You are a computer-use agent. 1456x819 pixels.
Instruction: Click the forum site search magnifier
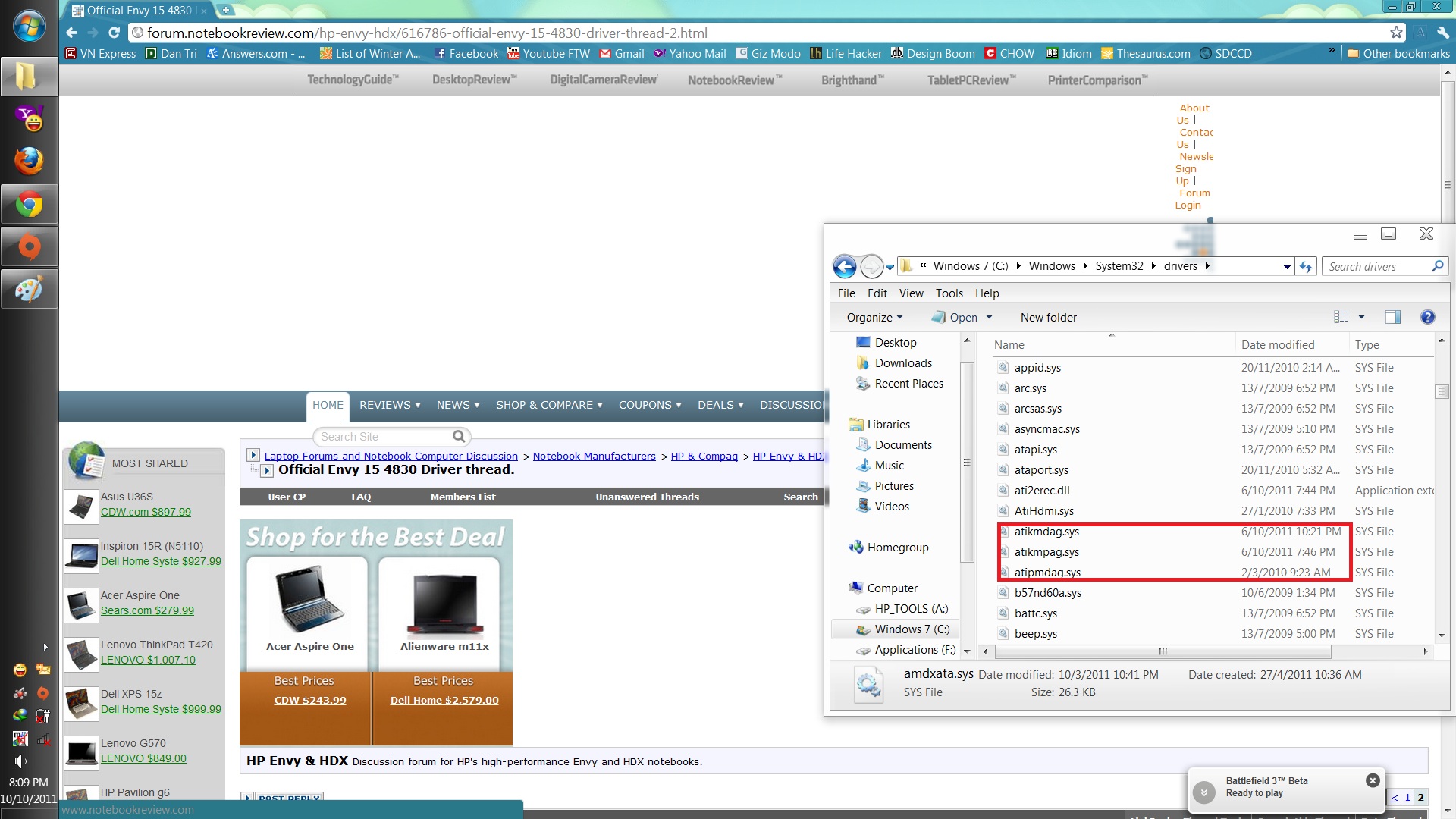[459, 436]
